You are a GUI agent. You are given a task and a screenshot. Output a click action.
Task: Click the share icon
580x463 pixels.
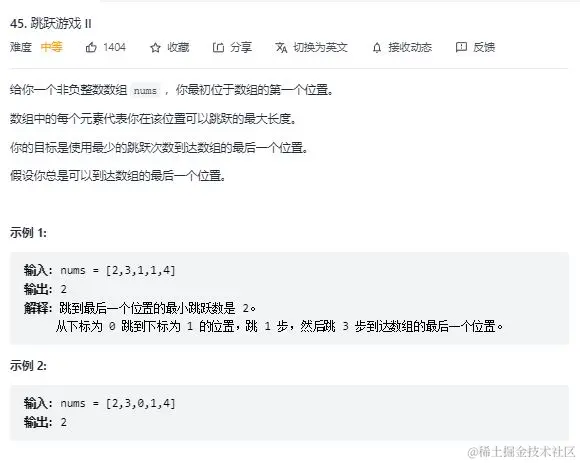pos(218,47)
